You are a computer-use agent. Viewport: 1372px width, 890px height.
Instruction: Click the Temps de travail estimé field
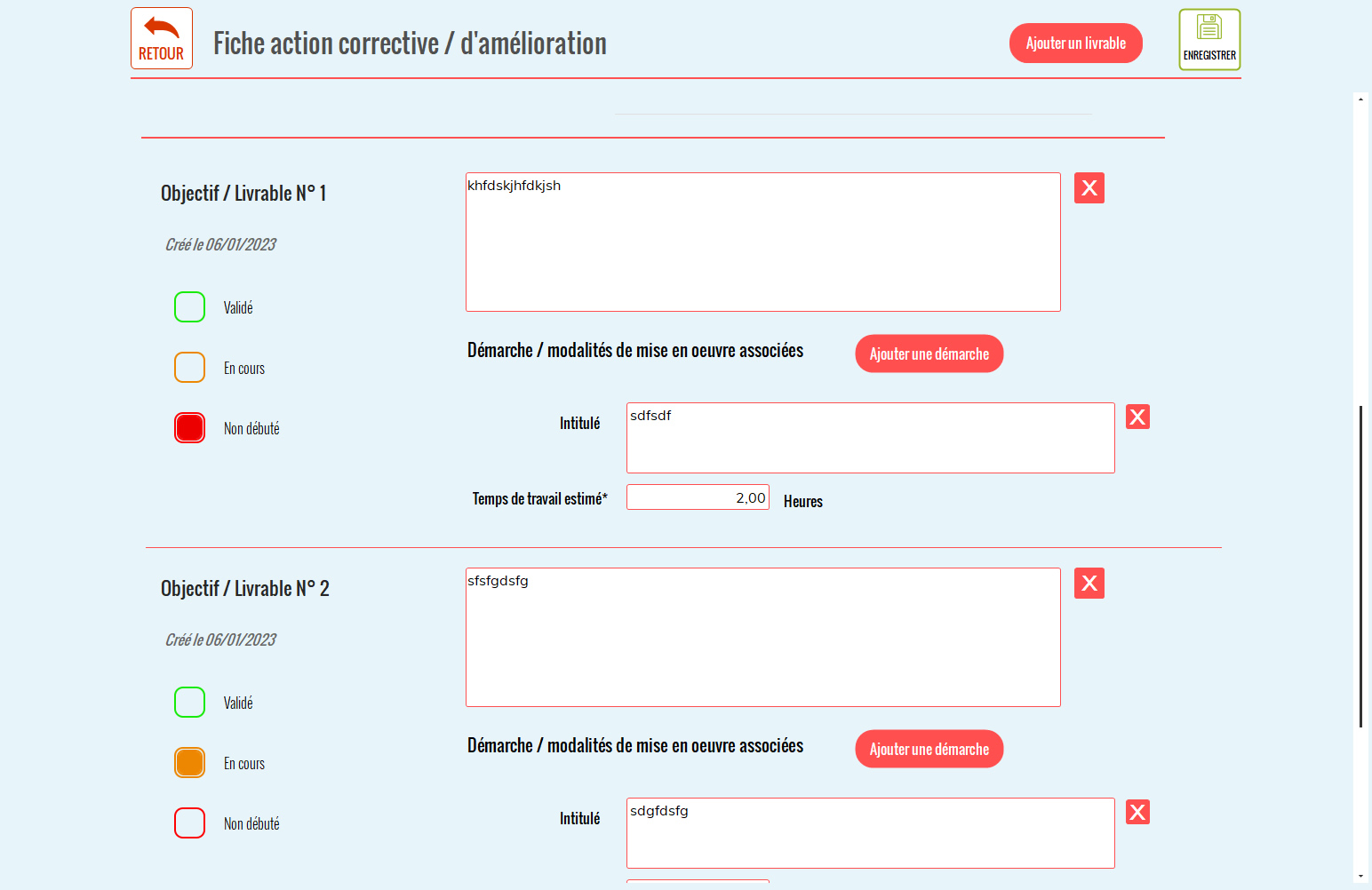tap(698, 497)
